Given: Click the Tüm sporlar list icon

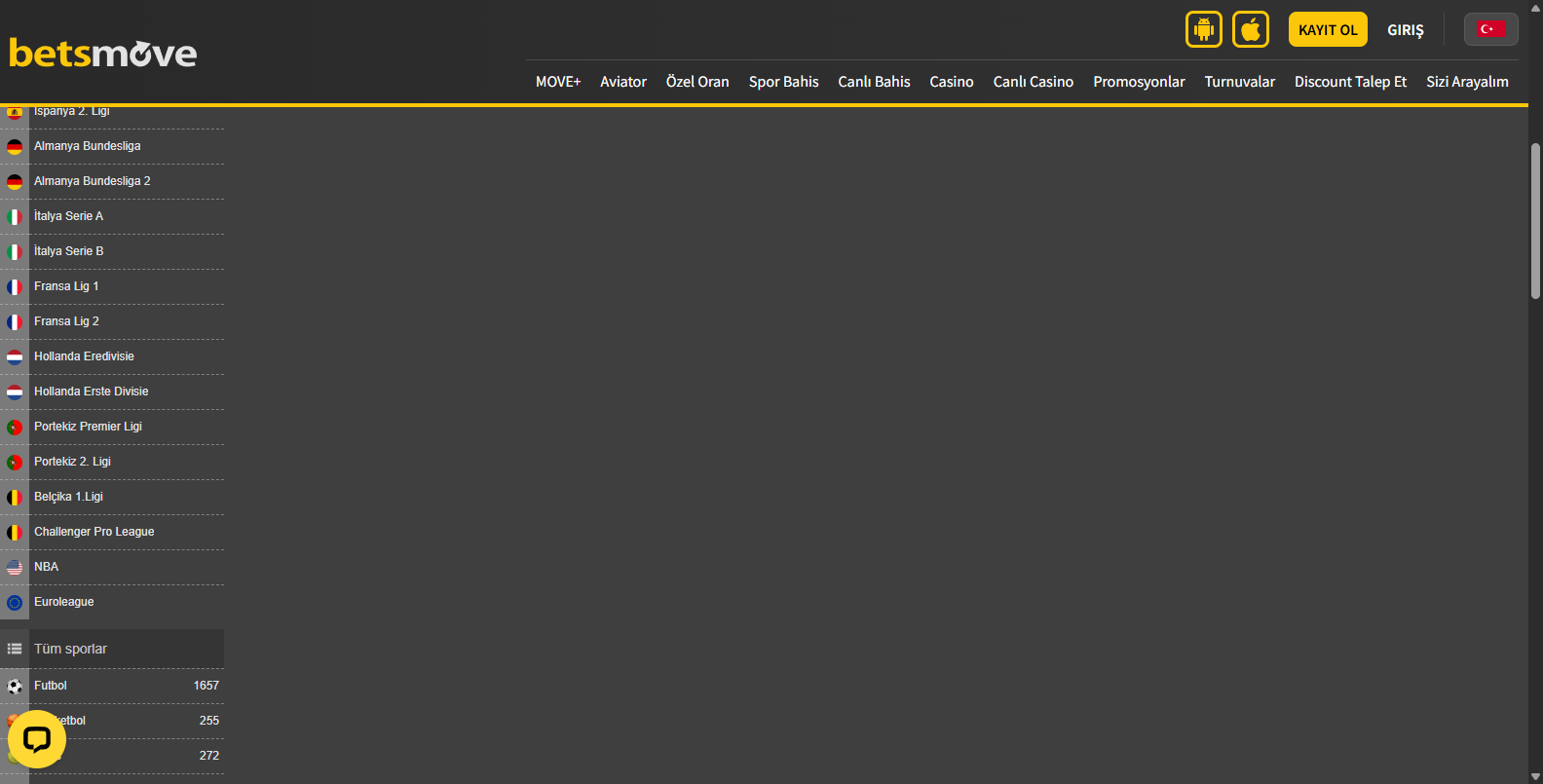Looking at the screenshot, I should pos(15,649).
